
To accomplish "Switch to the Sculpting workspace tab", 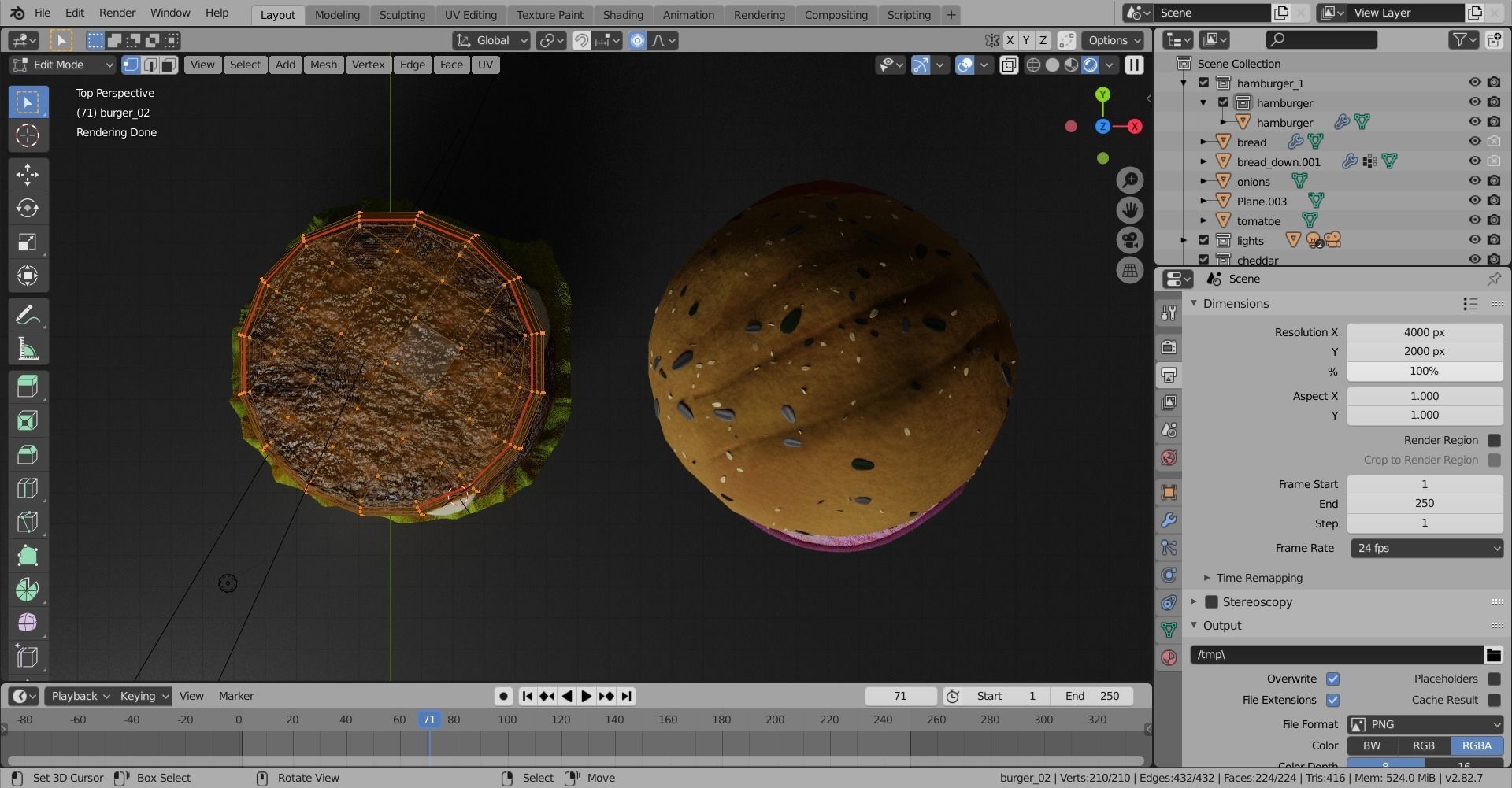I will coord(402,14).
